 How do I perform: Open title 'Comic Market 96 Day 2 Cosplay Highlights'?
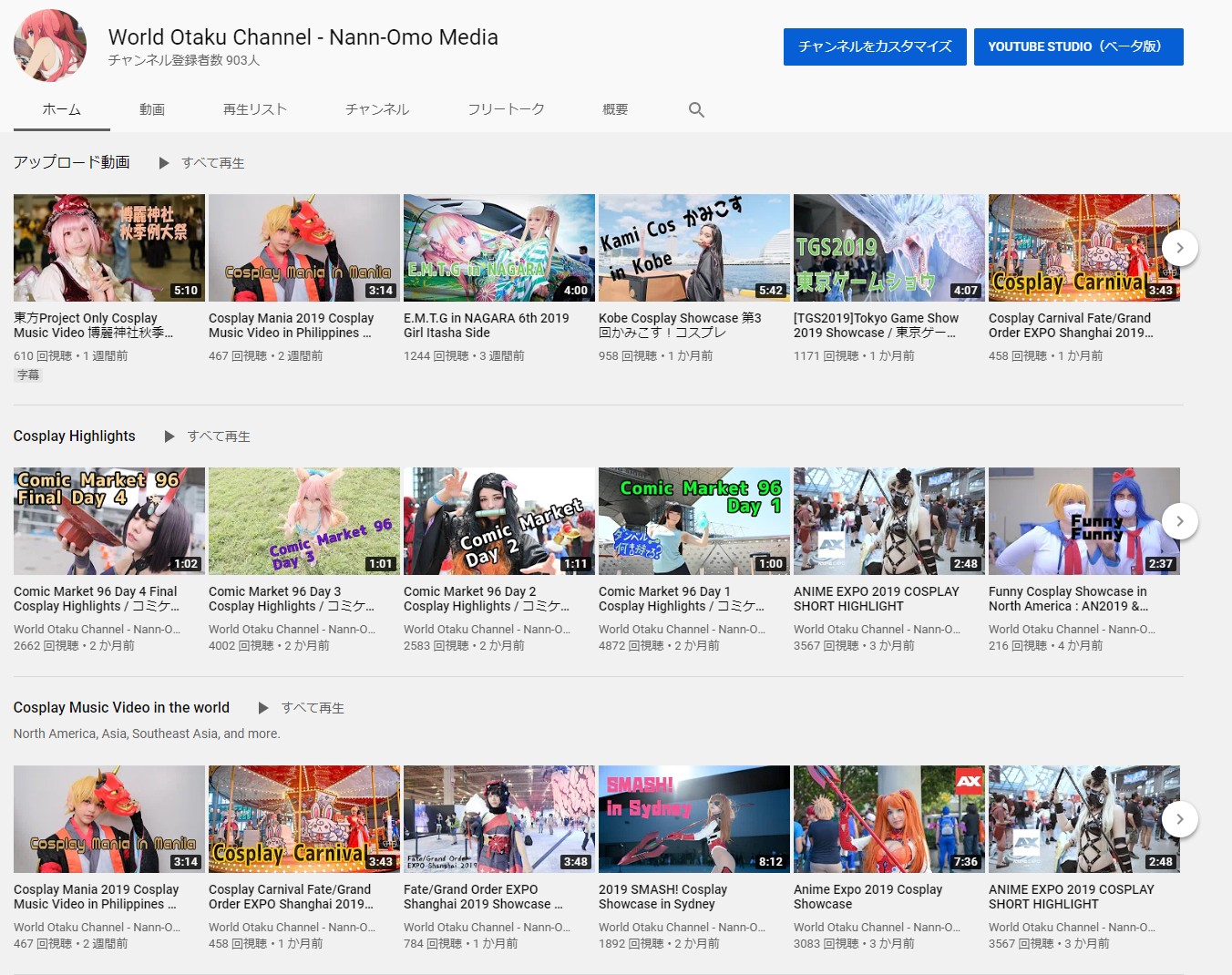(487, 599)
